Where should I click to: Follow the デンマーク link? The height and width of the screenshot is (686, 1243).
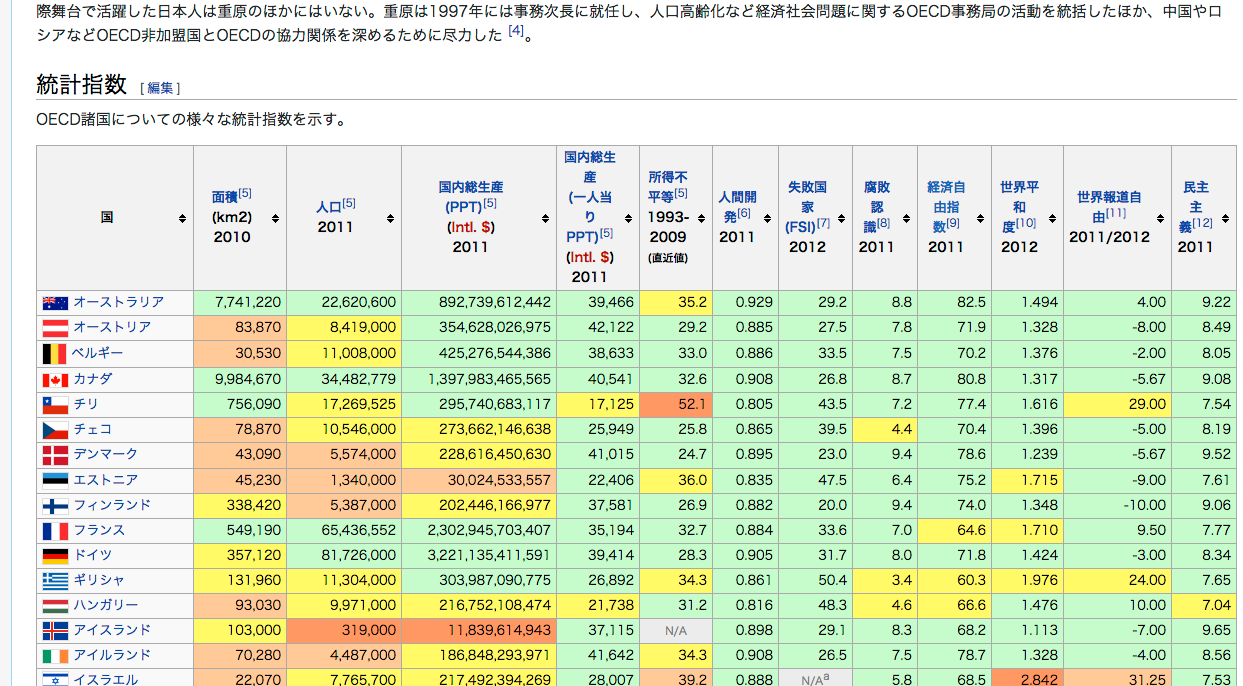(105, 455)
